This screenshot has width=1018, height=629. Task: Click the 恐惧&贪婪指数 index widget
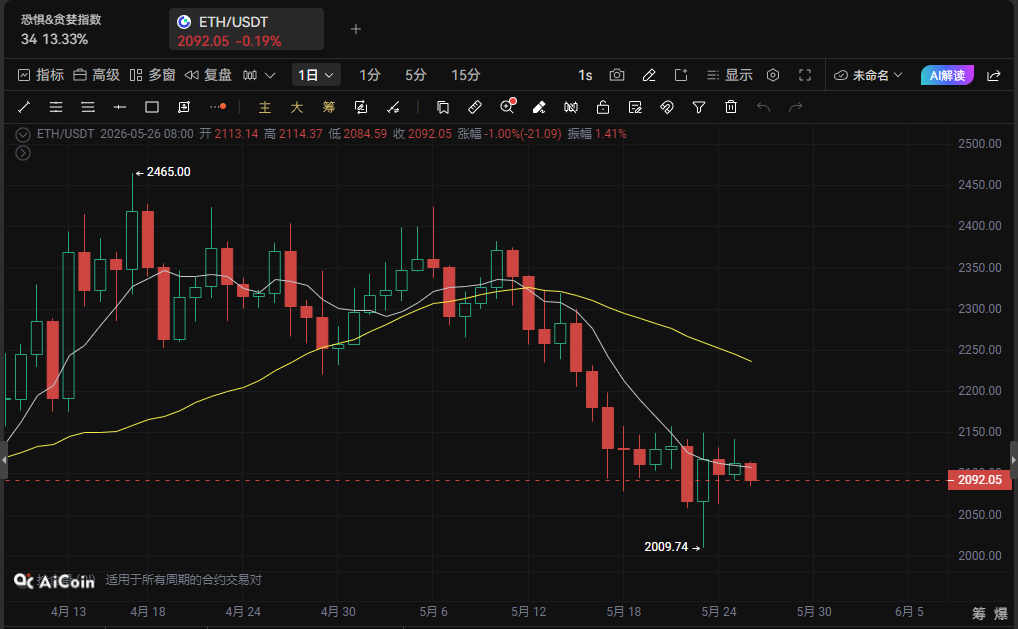[x=62, y=29]
